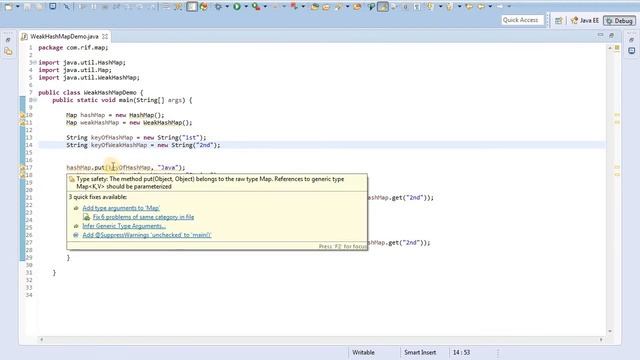Click the first overview ruler warning marker near line 10
Viewport: 640px width, 360px height.
pyautogui.click(x=617, y=115)
